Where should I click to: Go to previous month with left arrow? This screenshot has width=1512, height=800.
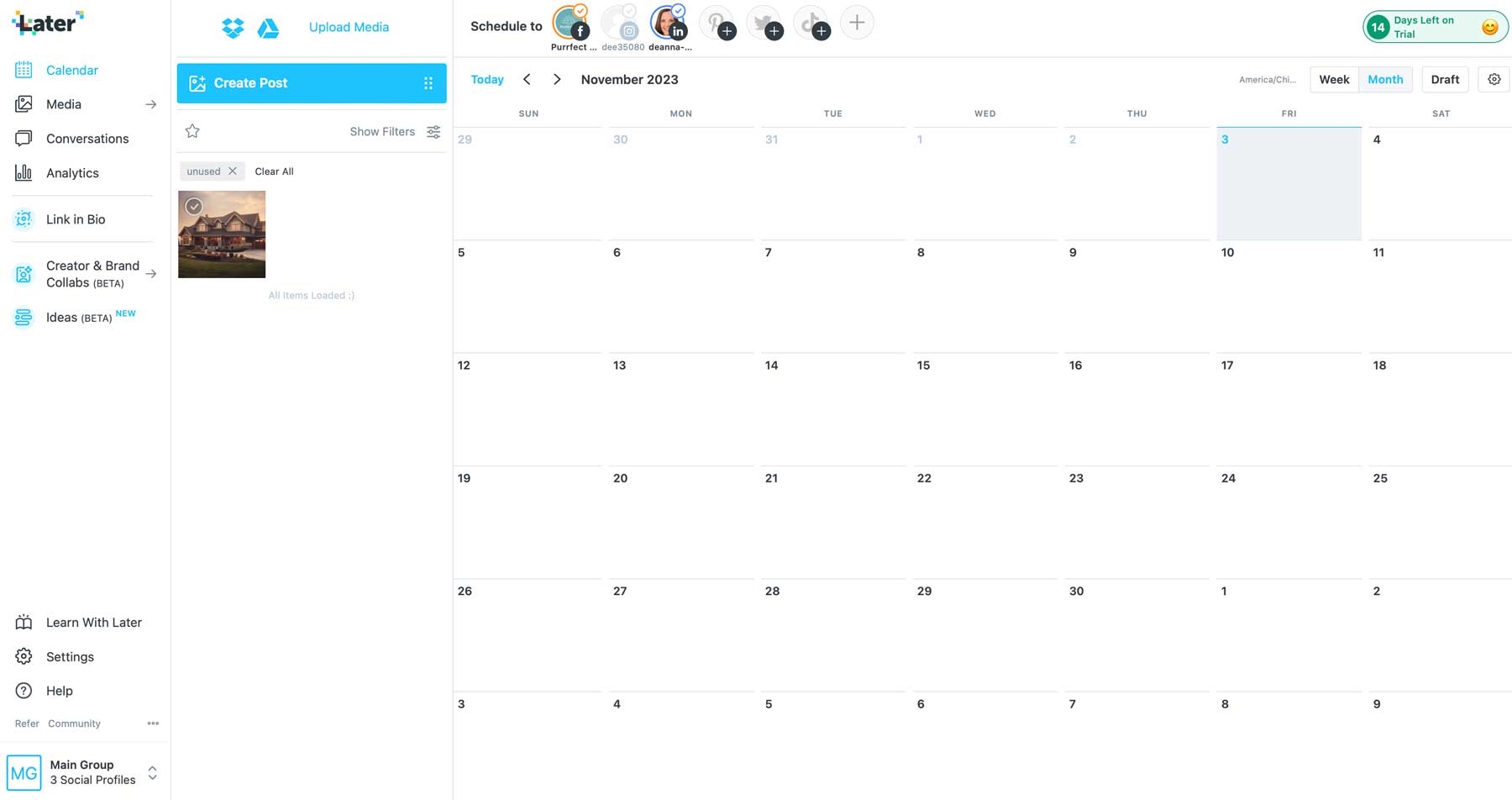pos(527,79)
